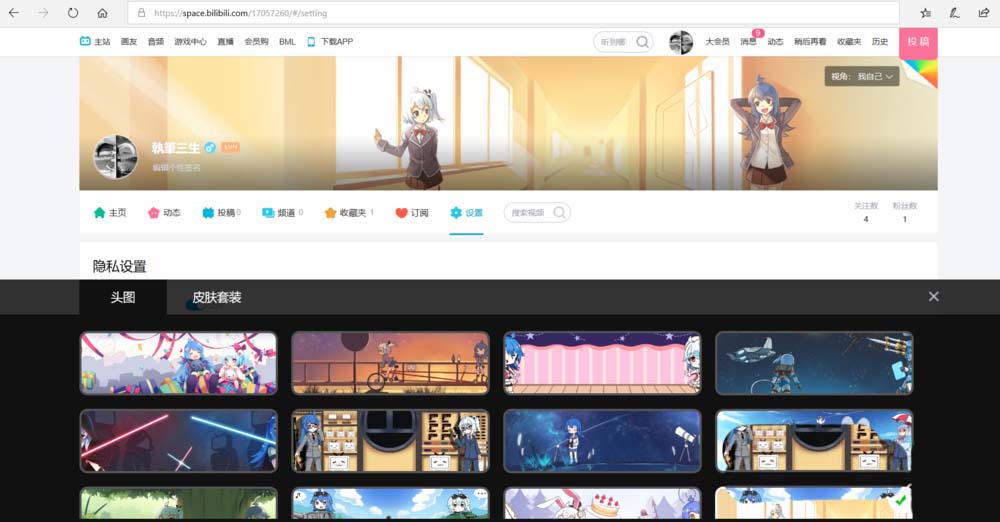
Task: Open the web notes pen icon
Action: pos(955,13)
